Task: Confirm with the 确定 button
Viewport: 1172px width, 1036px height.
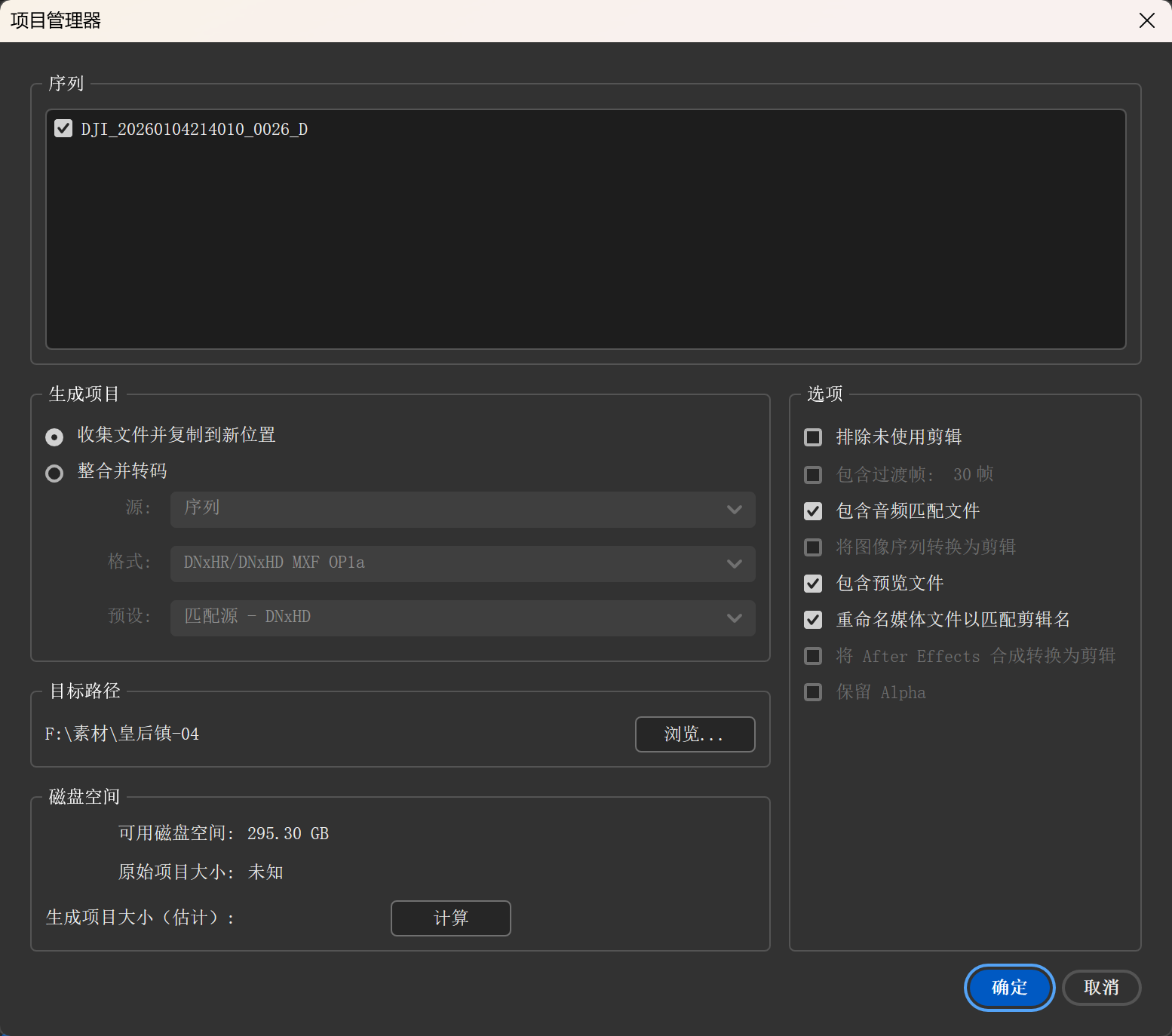Action: point(1009,987)
